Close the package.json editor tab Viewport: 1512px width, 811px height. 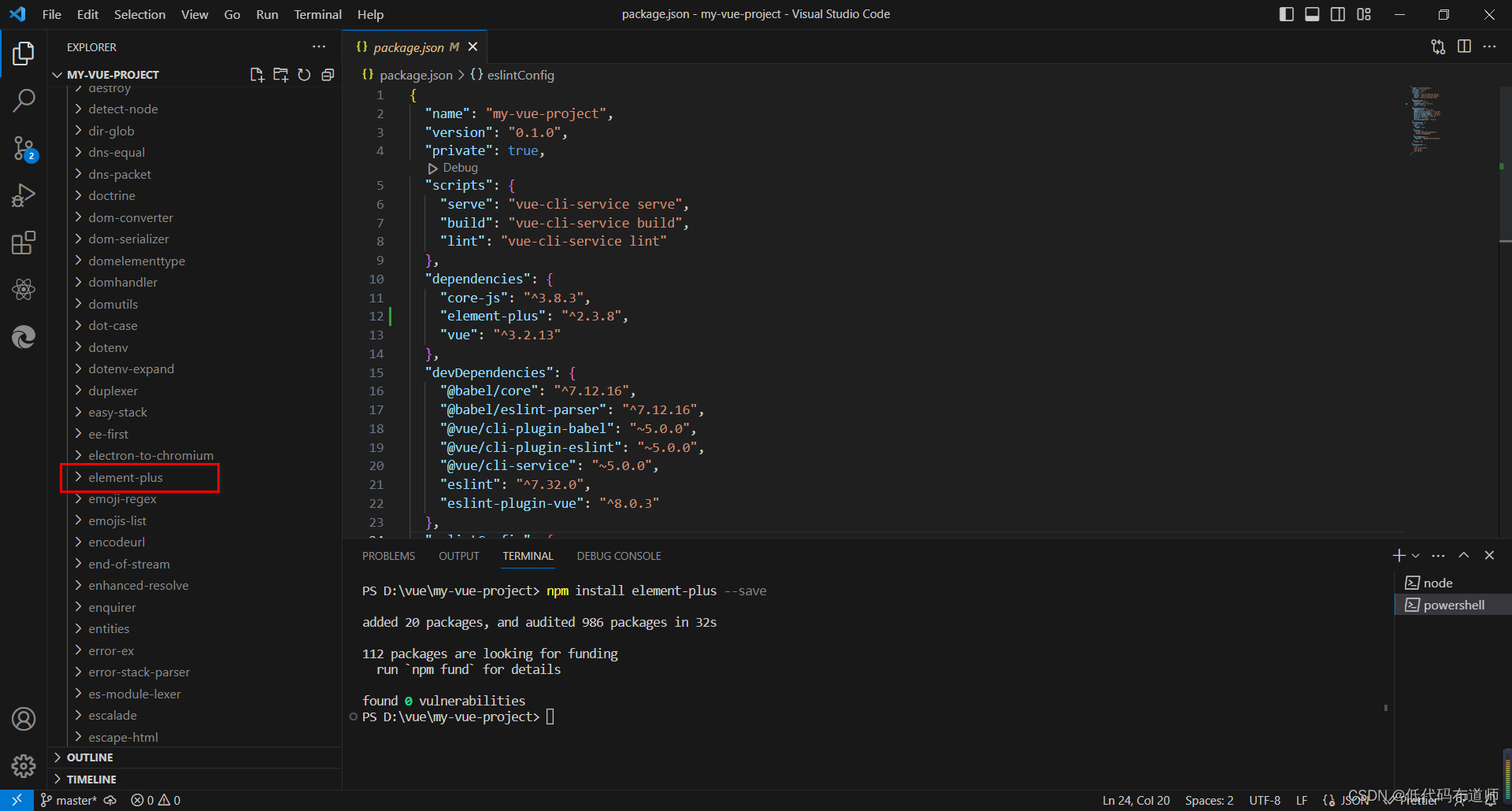coord(472,47)
